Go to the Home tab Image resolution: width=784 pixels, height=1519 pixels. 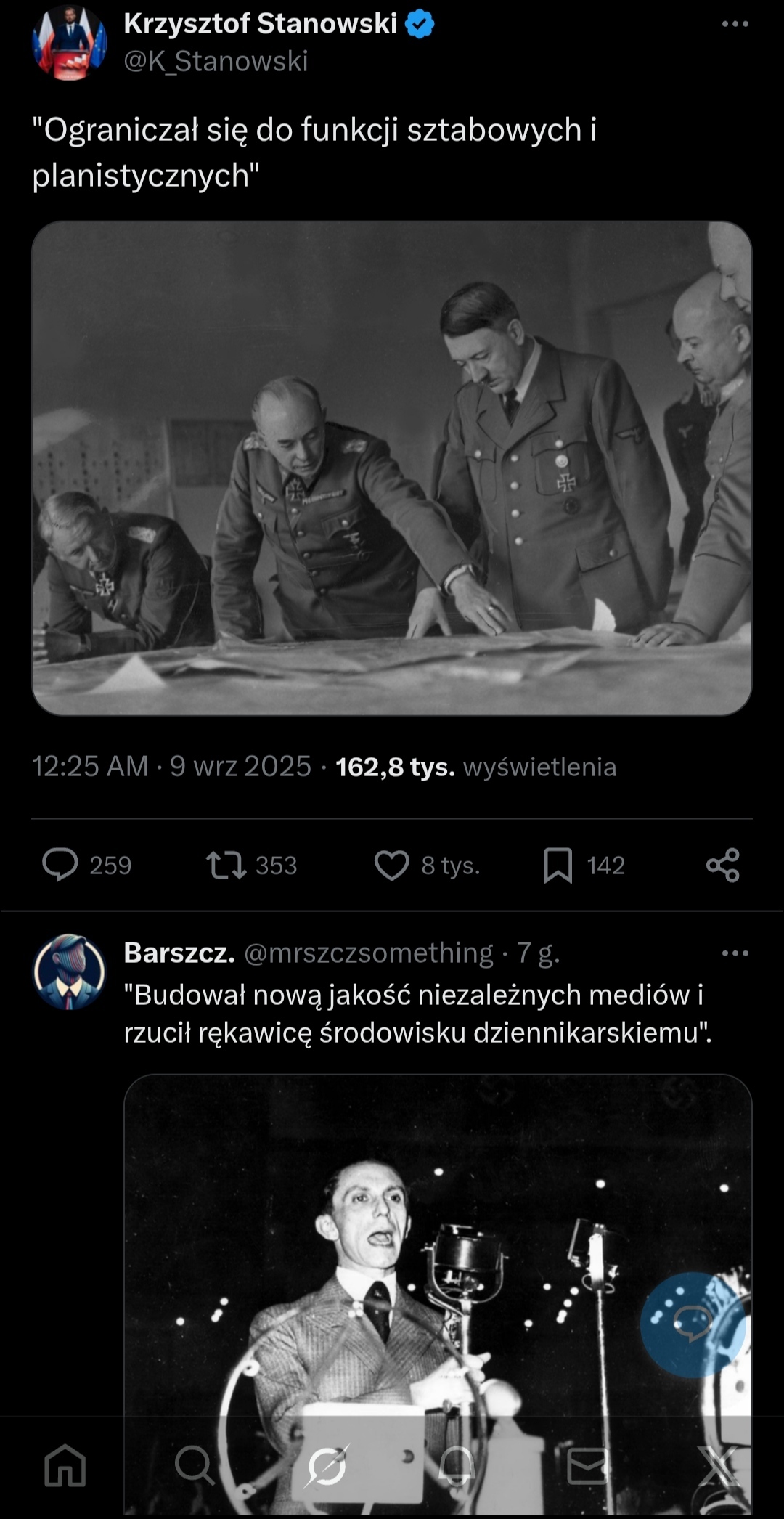(65, 1465)
